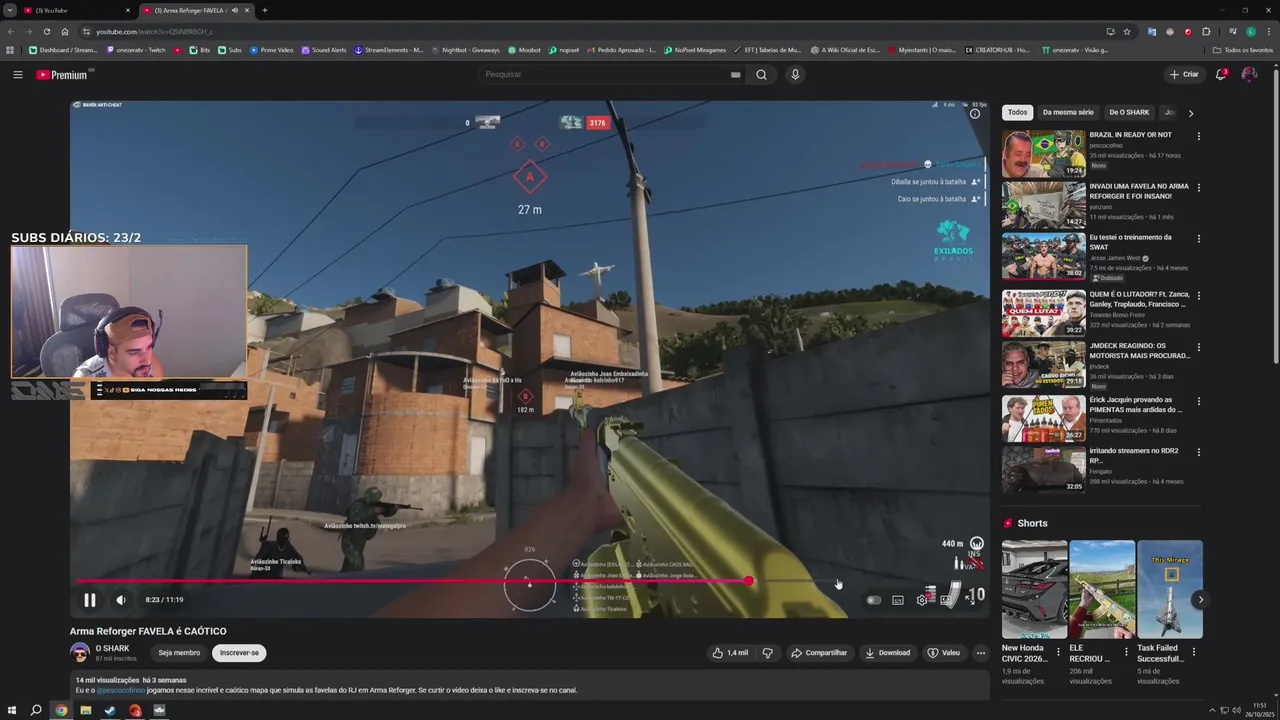Image resolution: width=1280 pixels, height=720 pixels.
Task: Open the O SHARK channel avatar
Action: (80, 652)
